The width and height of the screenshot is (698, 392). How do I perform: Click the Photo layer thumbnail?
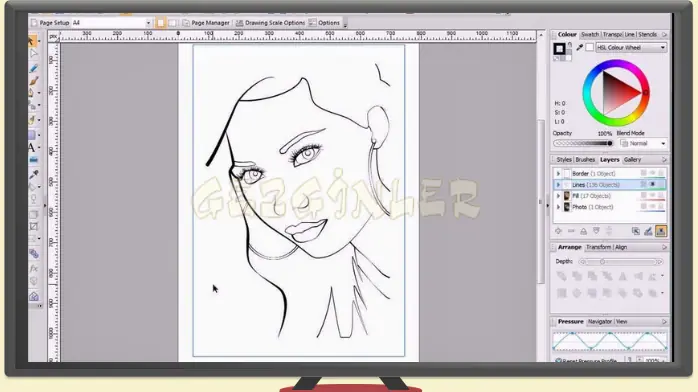pos(567,207)
